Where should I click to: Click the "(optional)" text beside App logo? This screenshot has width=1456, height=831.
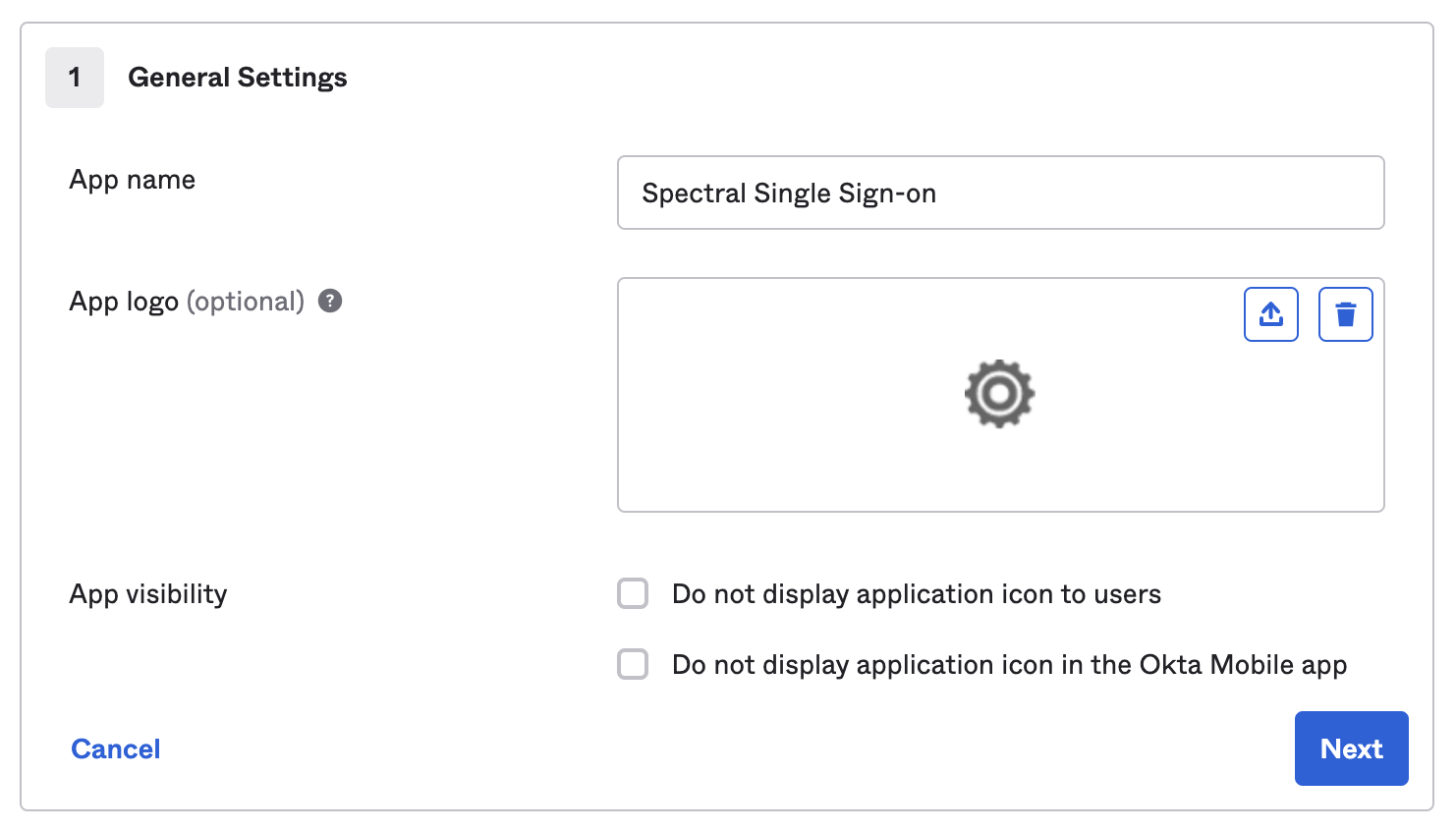click(x=246, y=302)
